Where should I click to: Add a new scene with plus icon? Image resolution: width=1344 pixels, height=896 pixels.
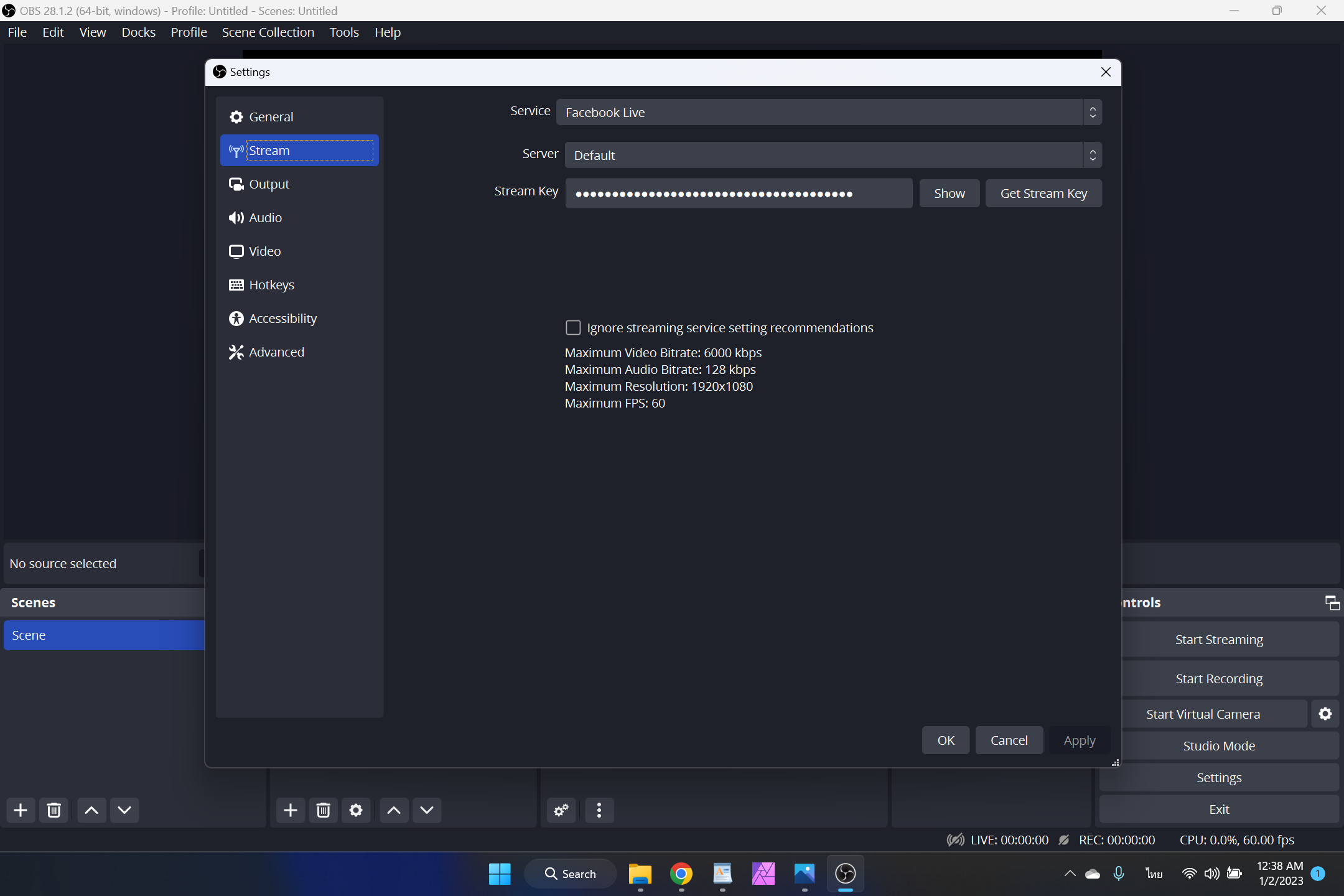[21, 810]
